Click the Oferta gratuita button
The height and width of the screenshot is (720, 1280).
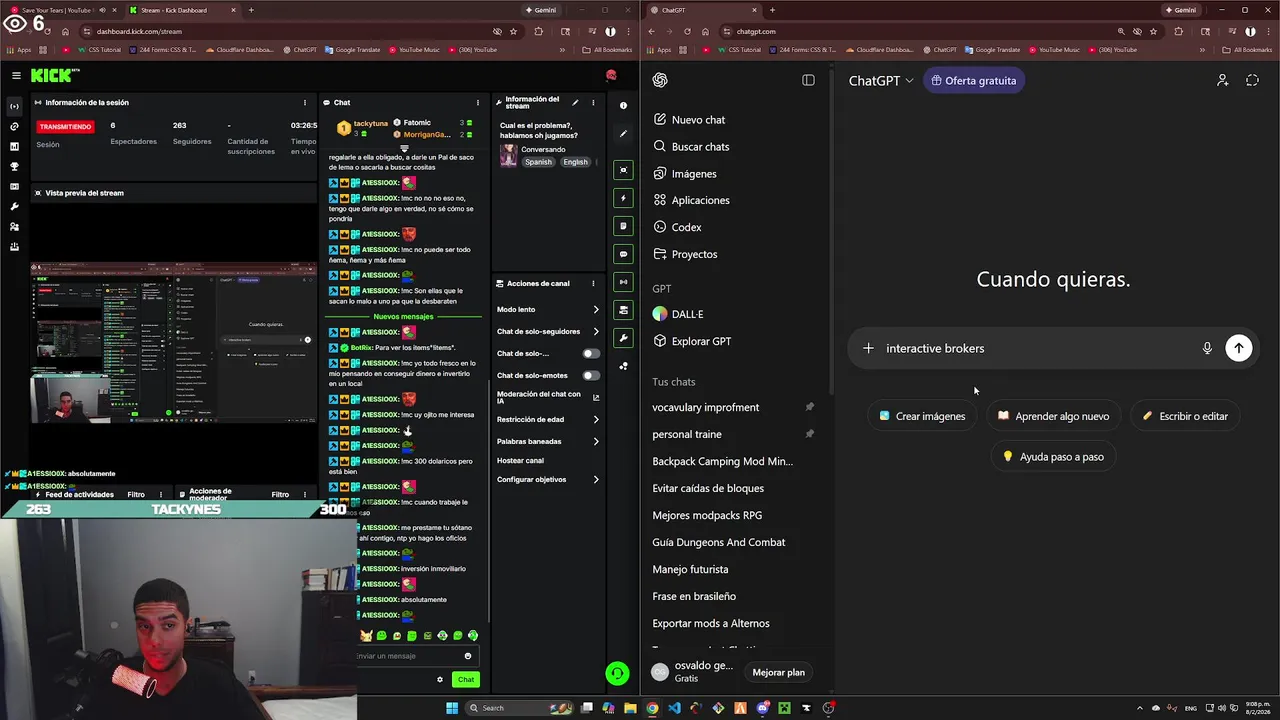click(973, 80)
